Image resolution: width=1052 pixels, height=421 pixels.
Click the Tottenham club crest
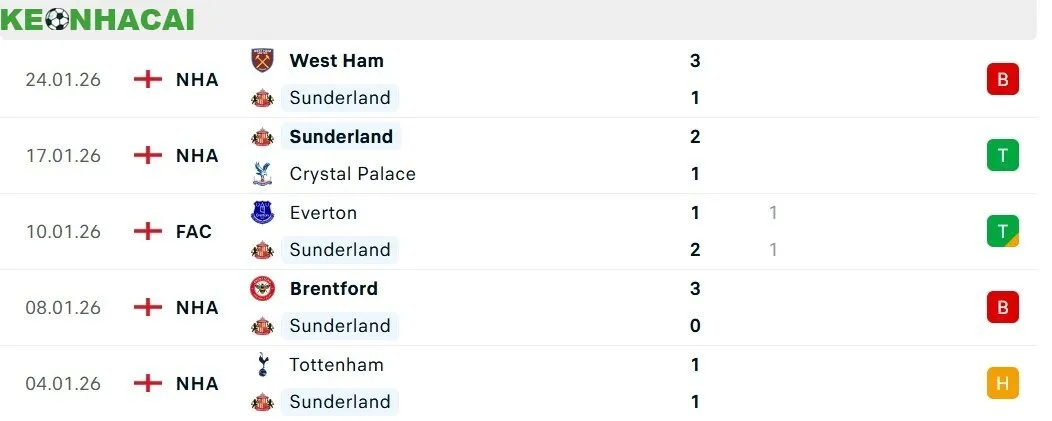coord(261,365)
